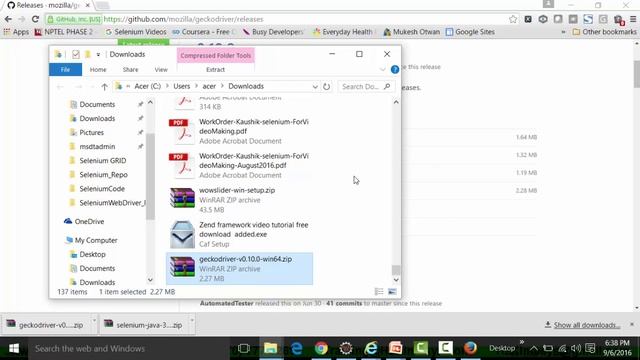Open Mukesh Otwan bookmark
This screenshot has width=640, height=360.
tap(411, 32)
